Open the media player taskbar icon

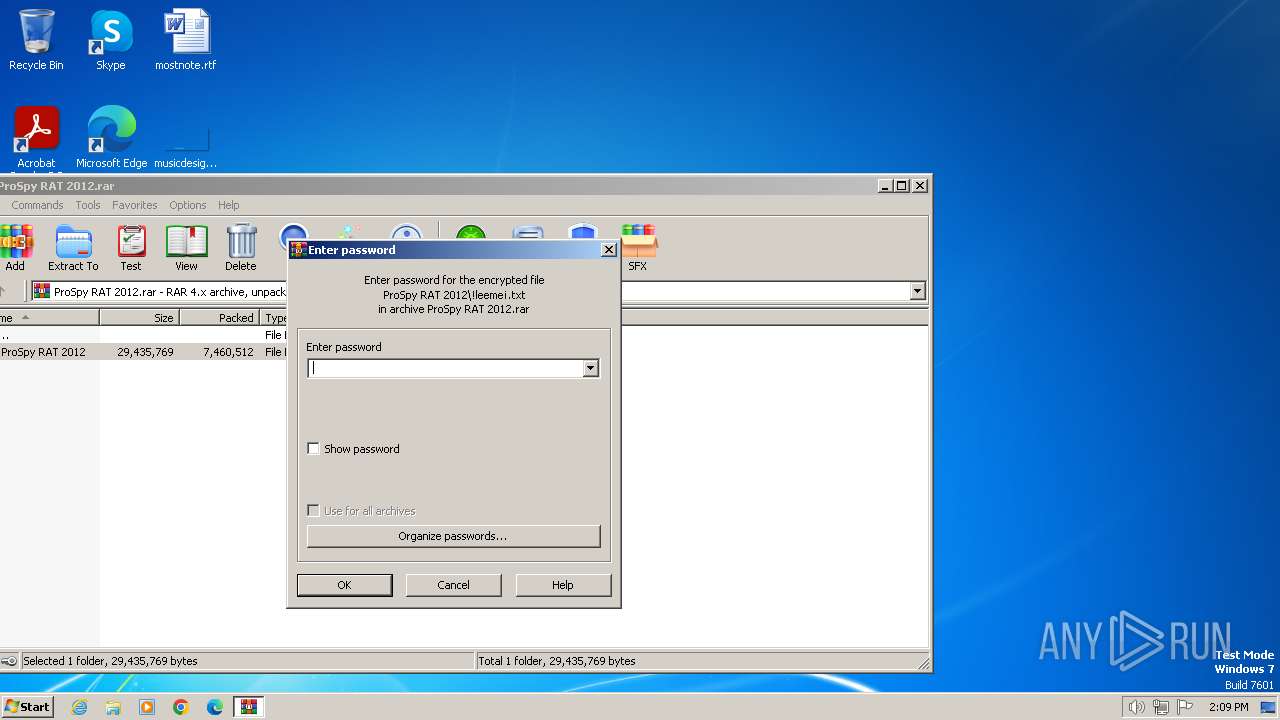click(x=147, y=707)
